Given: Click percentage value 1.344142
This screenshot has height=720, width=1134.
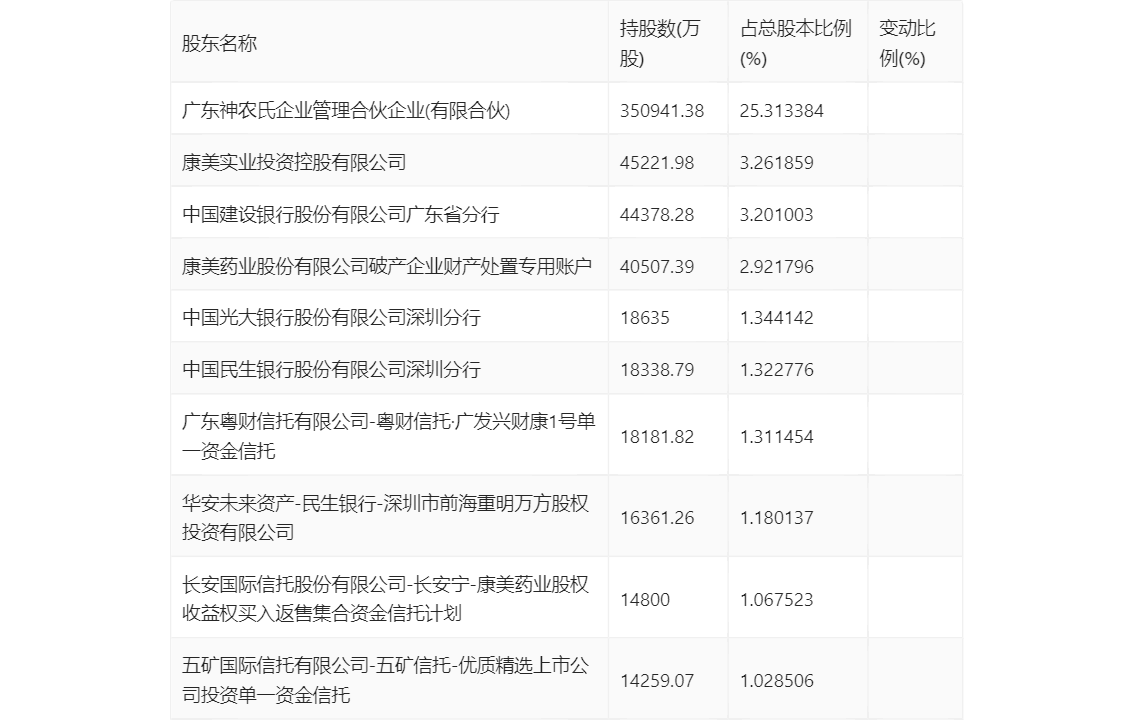Looking at the screenshot, I should click(777, 318).
